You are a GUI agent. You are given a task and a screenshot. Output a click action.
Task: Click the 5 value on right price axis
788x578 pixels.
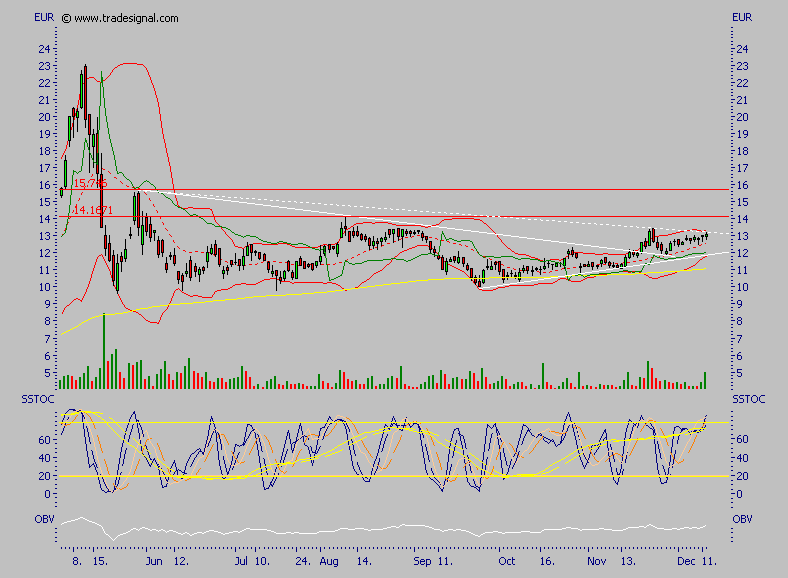tap(739, 373)
